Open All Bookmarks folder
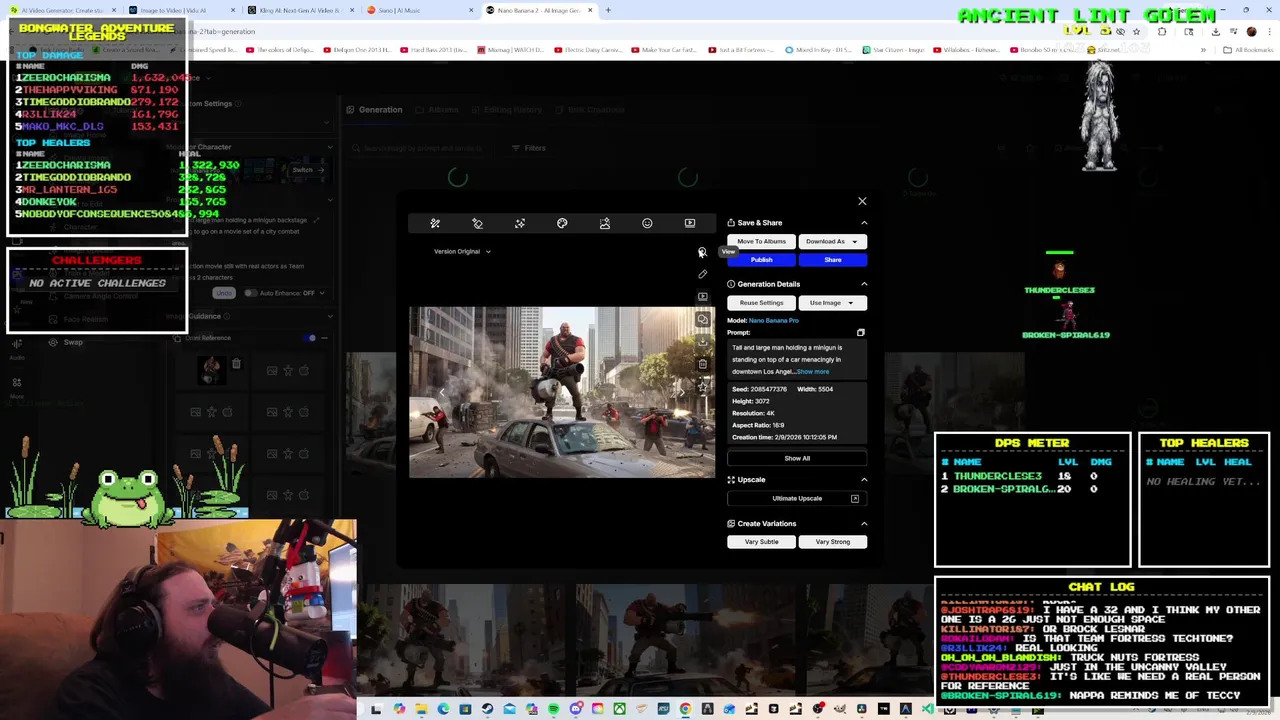The image size is (1280, 720). click(1247, 49)
